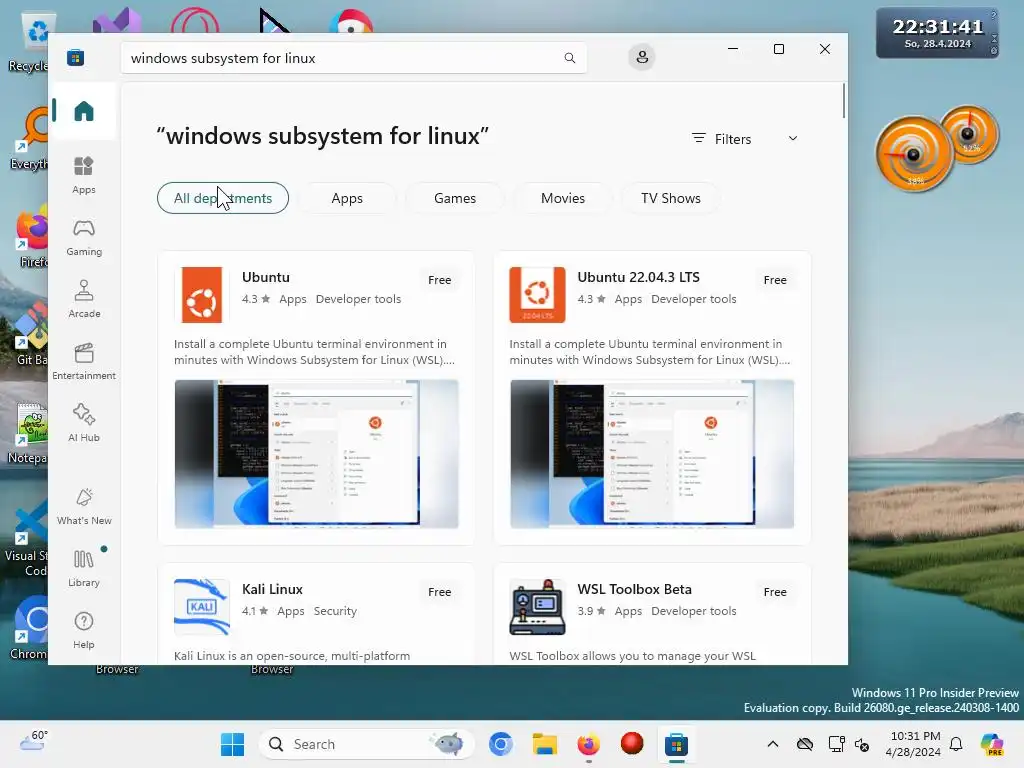
Task: Open the Ubuntu 22.04.3 LTS screenshot thumbnail
Action: [x=652, y=454]
